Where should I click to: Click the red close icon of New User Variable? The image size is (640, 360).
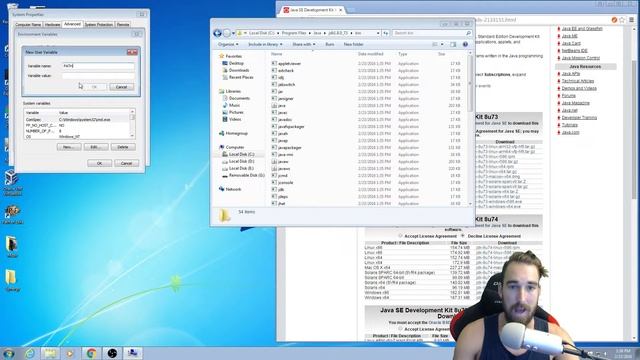(132, 52)
